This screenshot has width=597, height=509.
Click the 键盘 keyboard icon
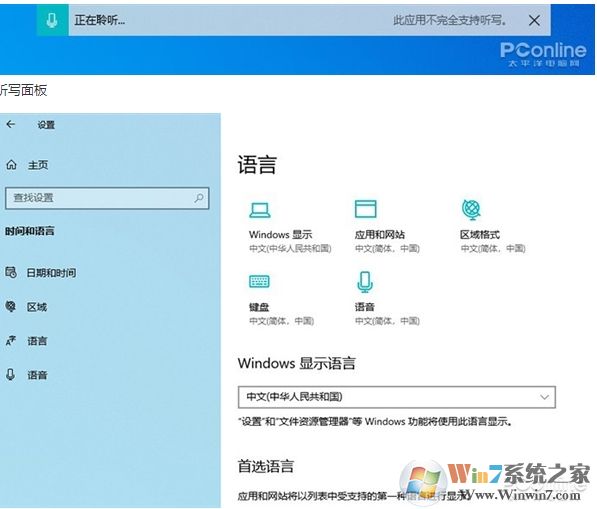(x=259, y=281)
